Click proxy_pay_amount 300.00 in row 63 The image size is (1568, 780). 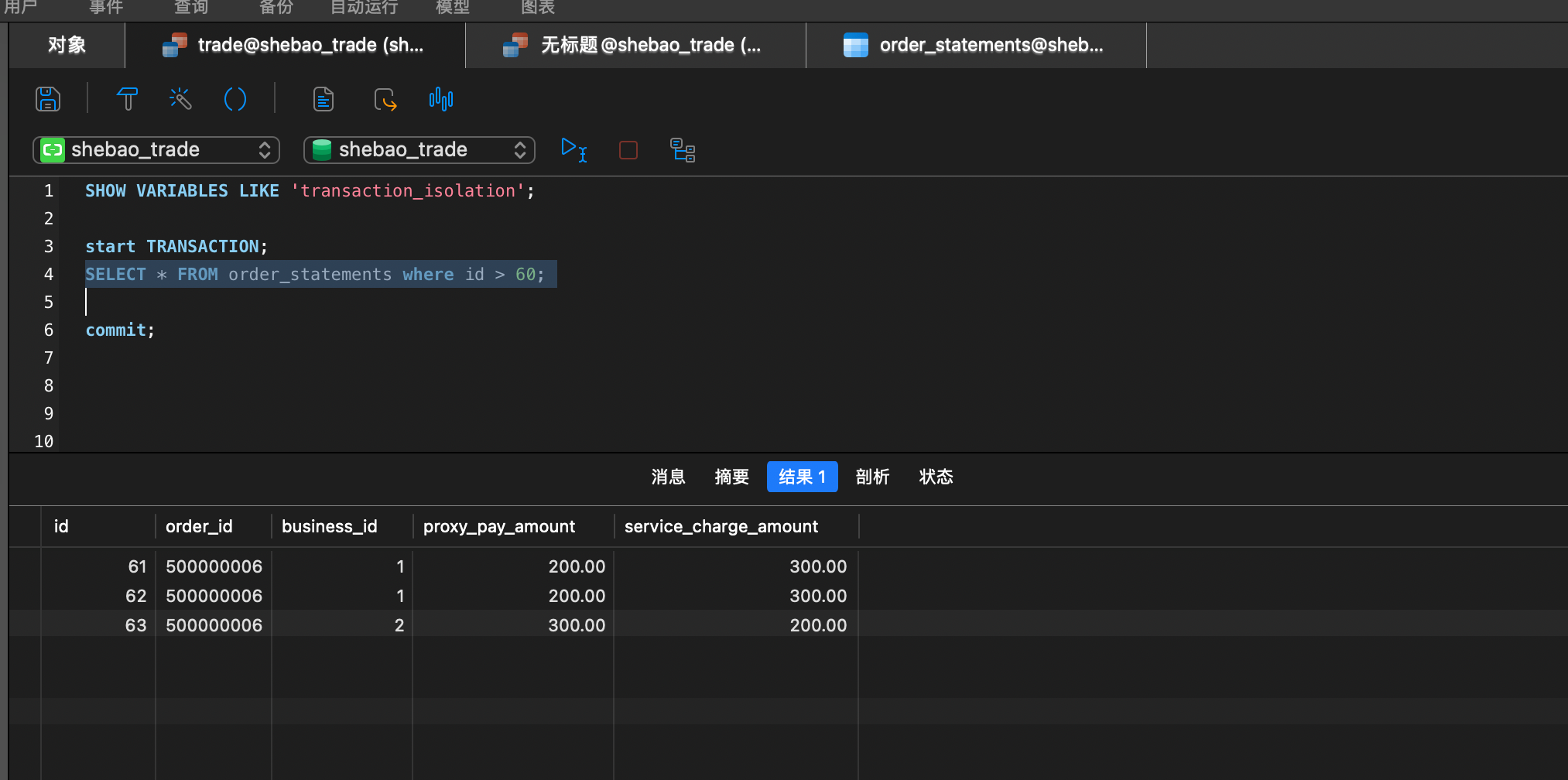point(513,625)
